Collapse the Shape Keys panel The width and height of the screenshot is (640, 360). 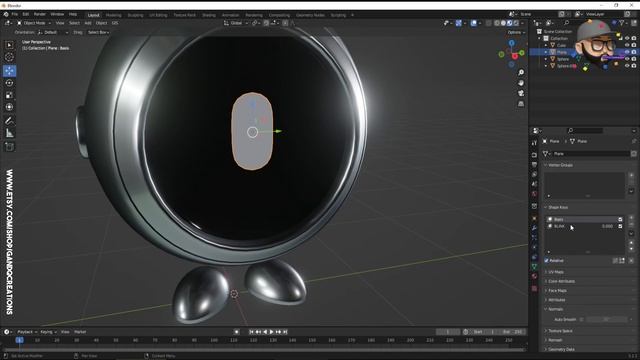click(558, 207)
